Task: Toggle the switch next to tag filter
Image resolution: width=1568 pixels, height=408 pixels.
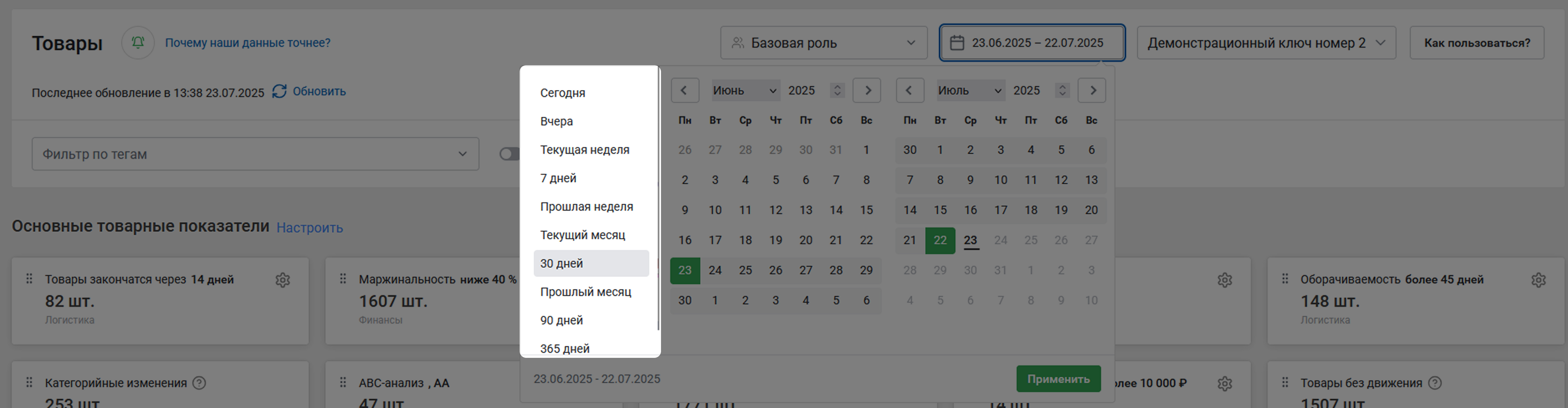Action: click(510, 154)
